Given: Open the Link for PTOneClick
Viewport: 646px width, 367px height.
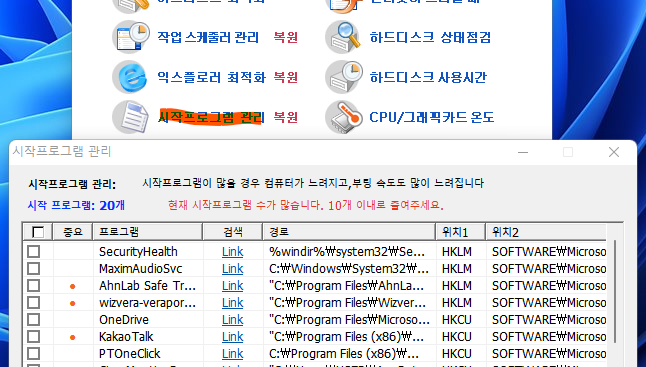Looking at the screenshot, I should click(232, 353).
